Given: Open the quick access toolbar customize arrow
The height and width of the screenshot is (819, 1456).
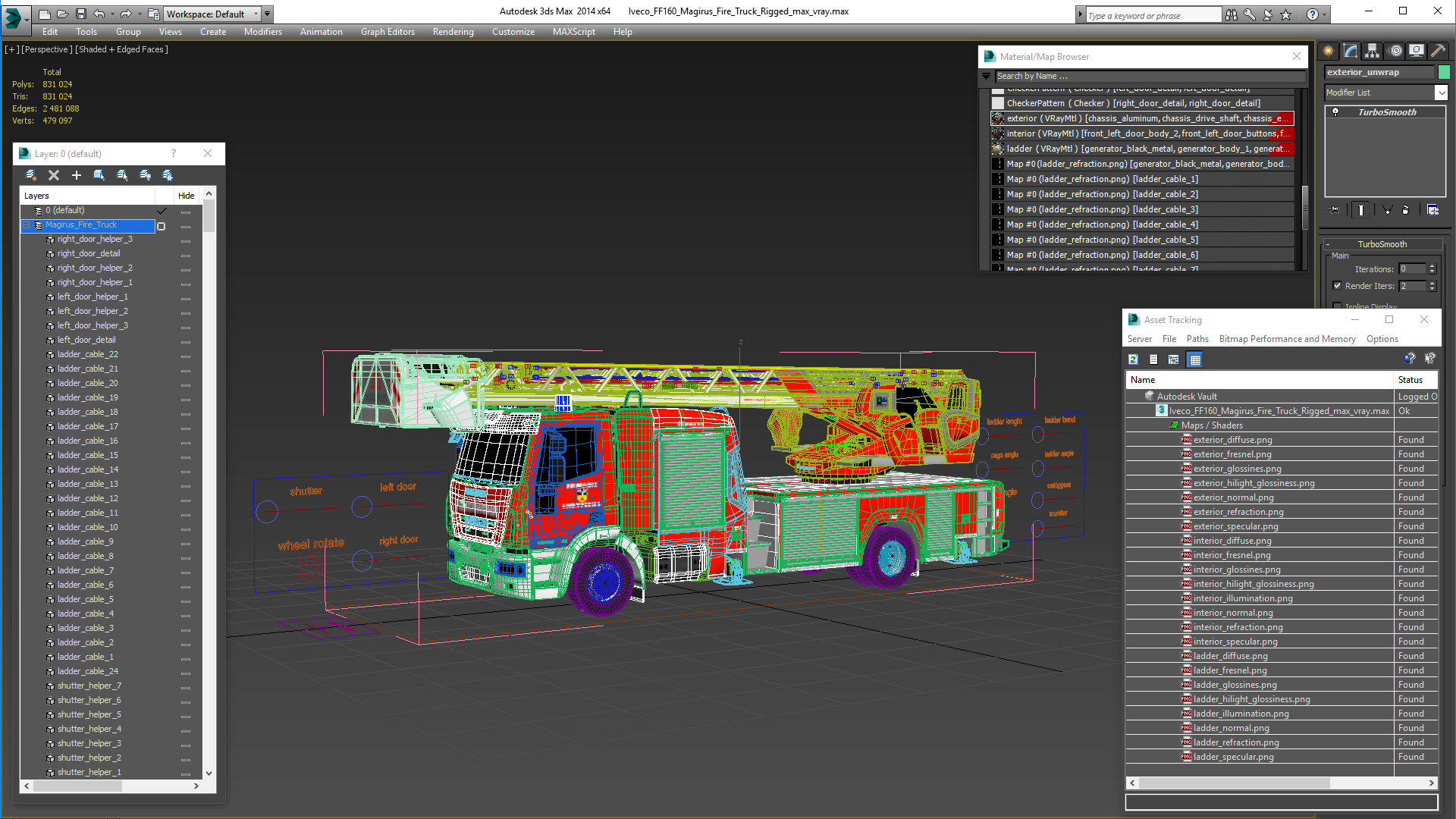Looking at the screenshot, I should 268,14.
